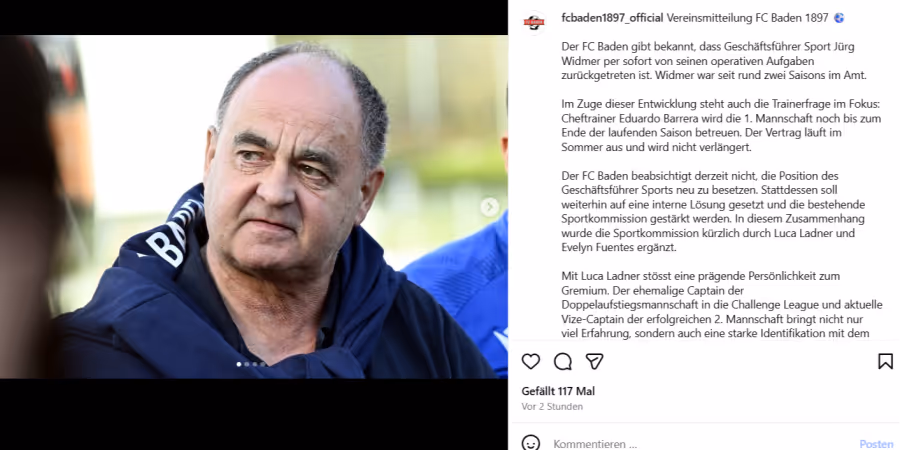The width and height of the screenshot is (900, 450).
Task: Open fcbaden1897_official username link
Action: [x=612, y=18]
